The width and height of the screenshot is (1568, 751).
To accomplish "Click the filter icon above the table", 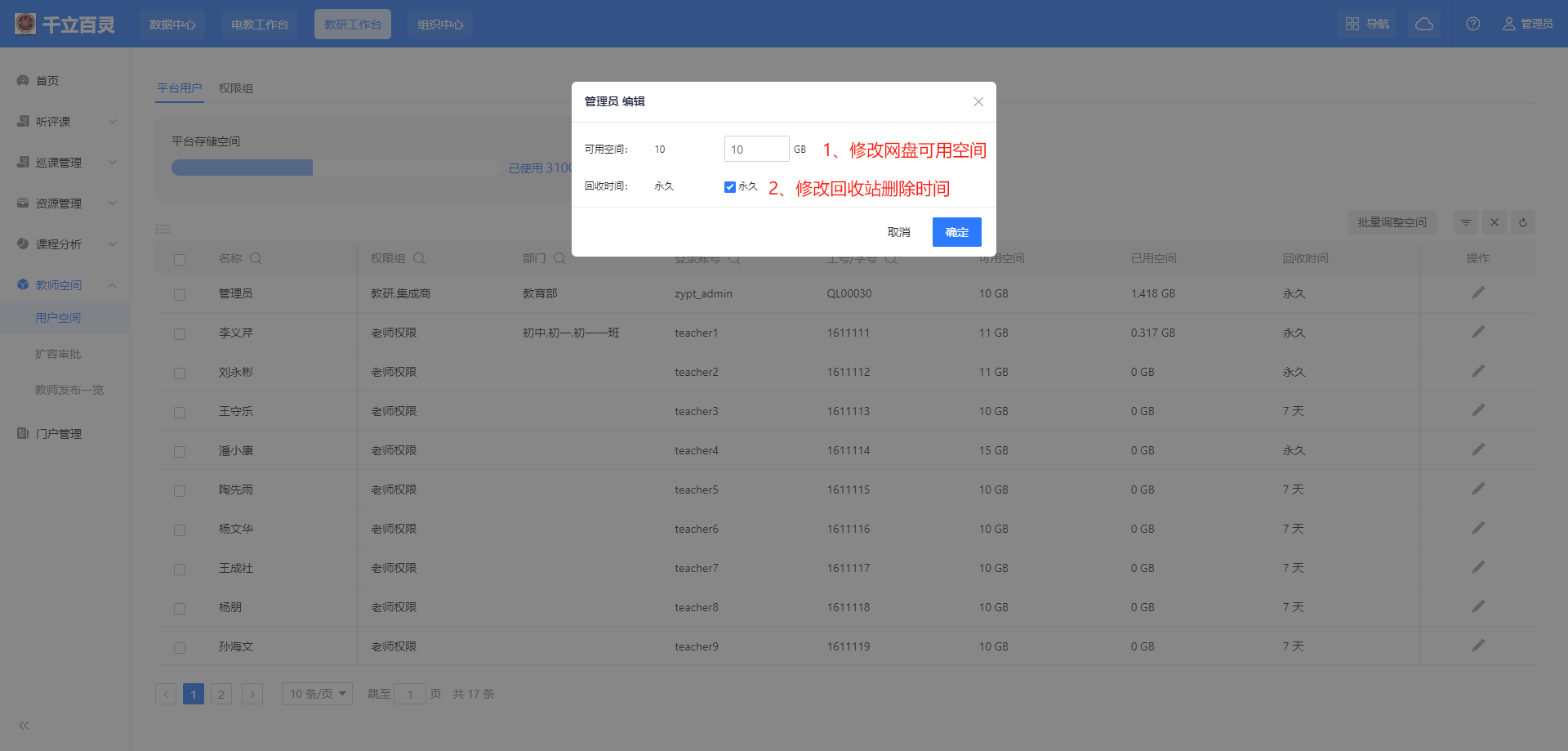I will click(1466, 222).
